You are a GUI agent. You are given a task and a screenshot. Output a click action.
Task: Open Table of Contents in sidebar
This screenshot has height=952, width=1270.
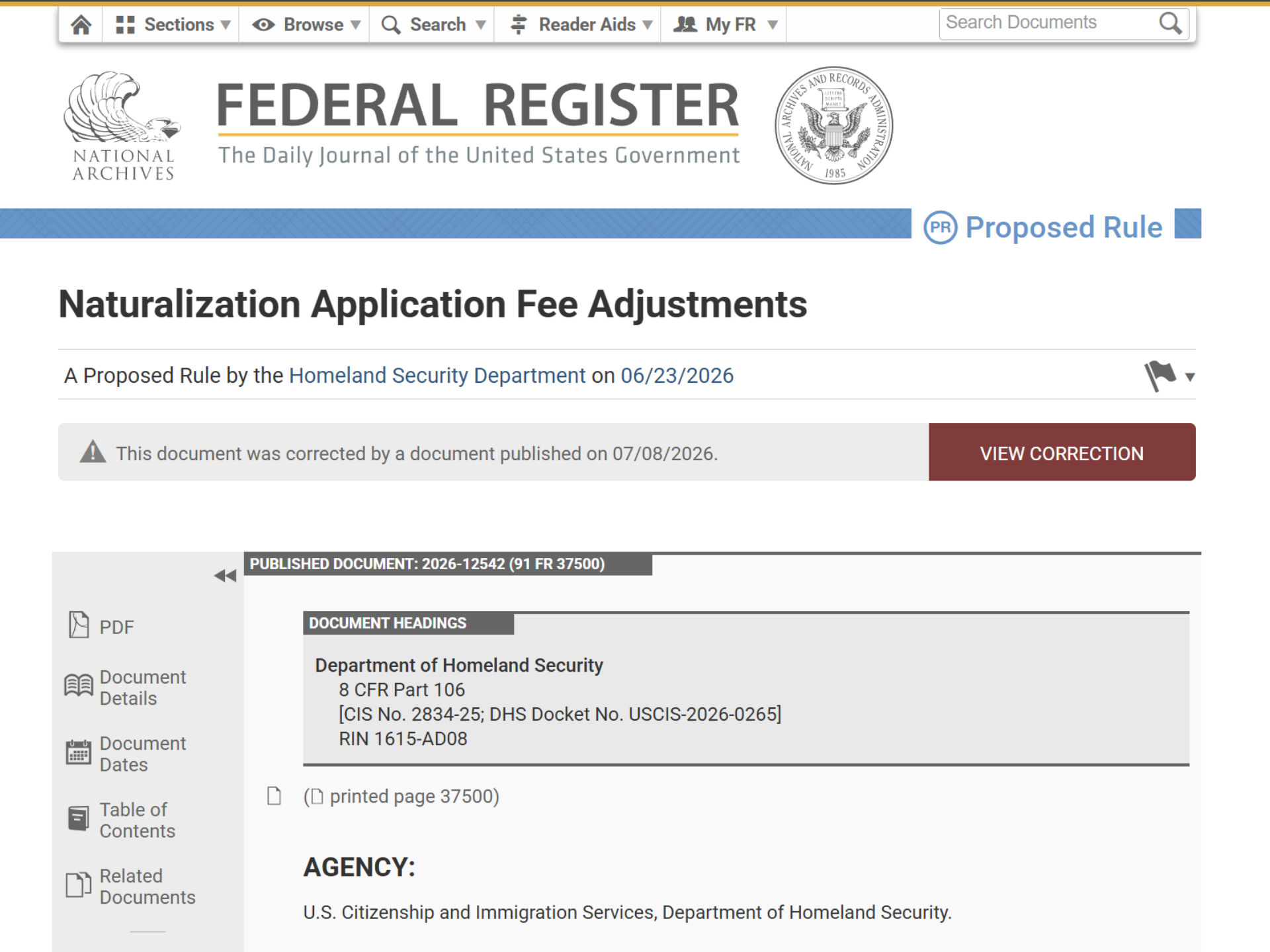click(x=138, y=820)
